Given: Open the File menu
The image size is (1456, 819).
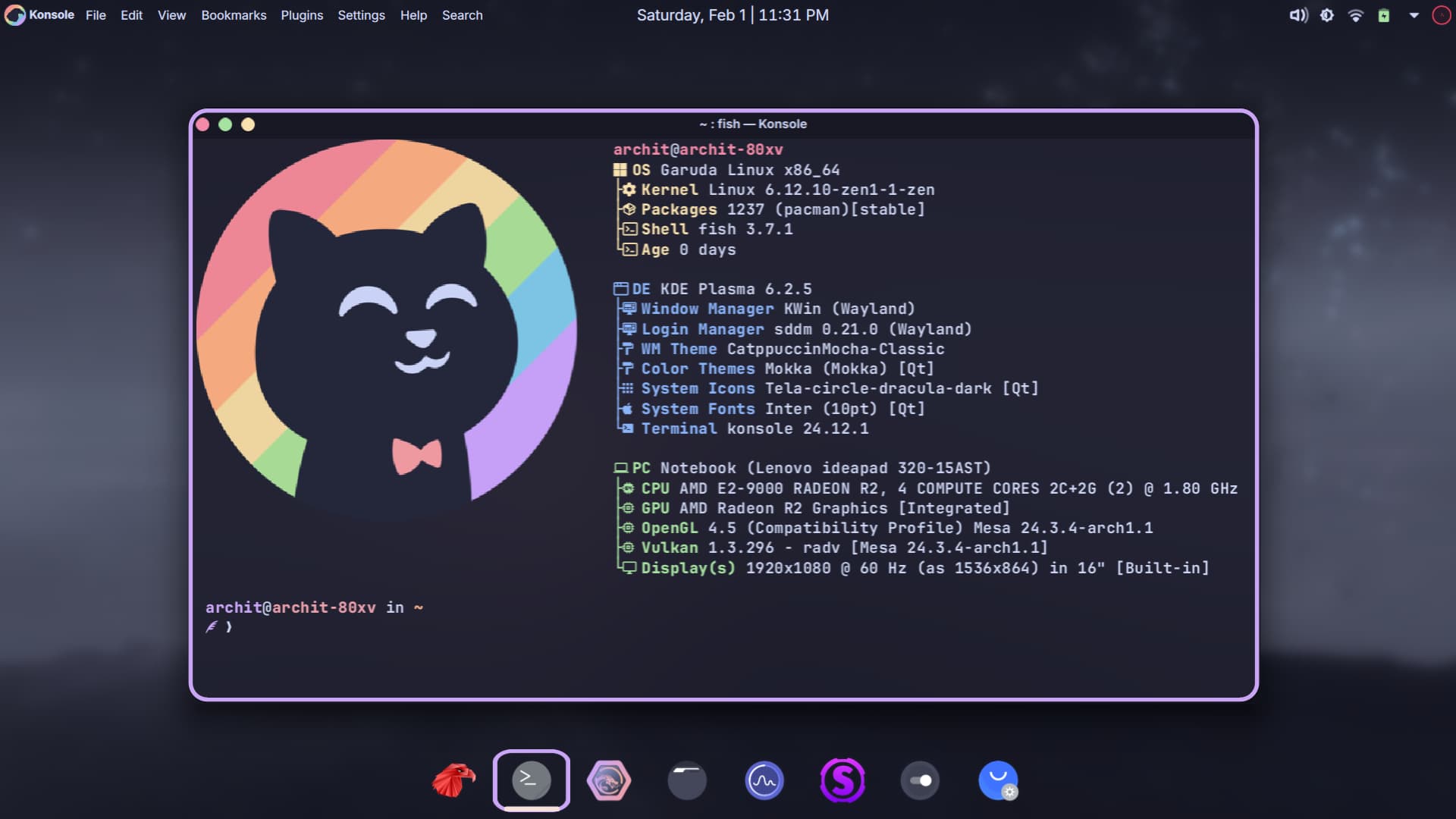Looking at the screenshot, I should pyautogui.click(x=96, y=15).
